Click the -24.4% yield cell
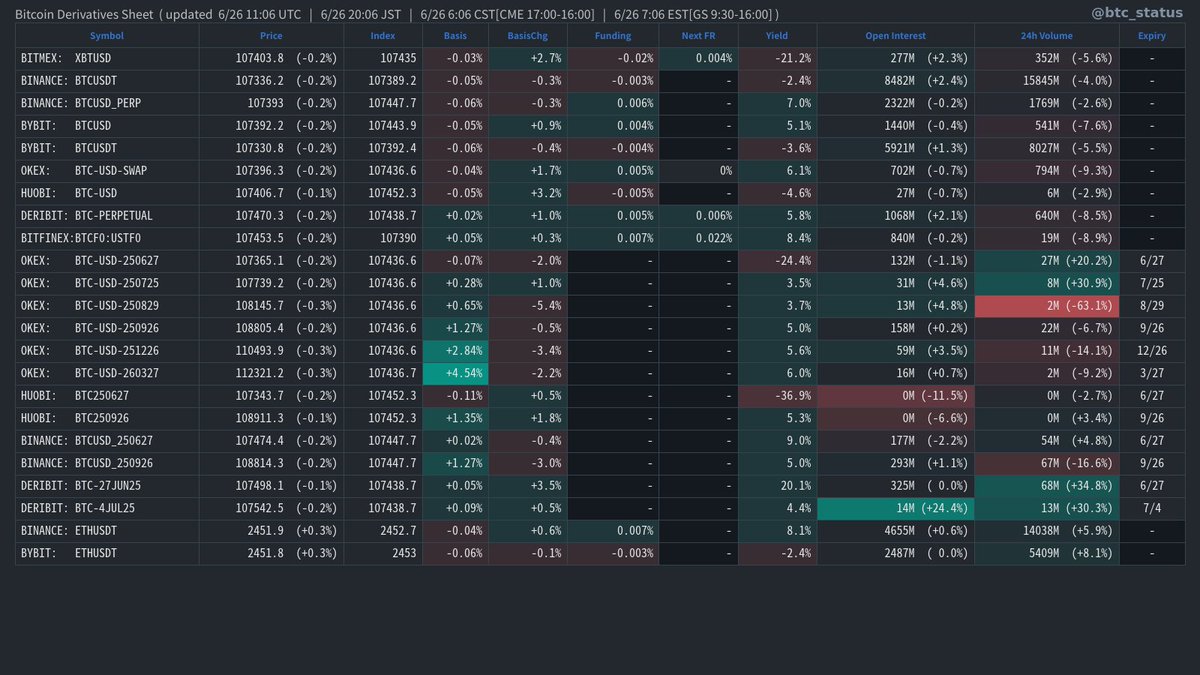 tap(777, 260)
